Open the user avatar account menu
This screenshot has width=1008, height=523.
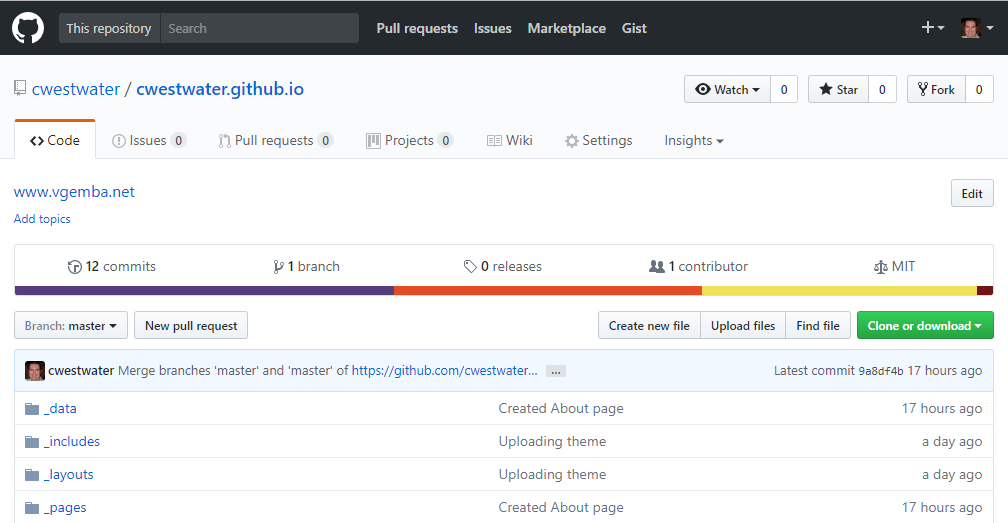pyautogui.click(x=976, y=28)
